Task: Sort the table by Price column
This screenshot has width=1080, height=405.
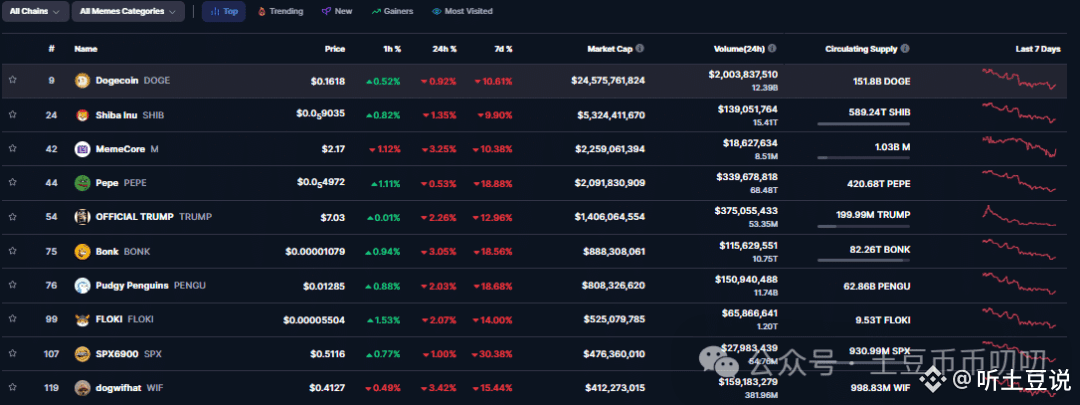Action: pyautogui.click(x=334, y=48)
